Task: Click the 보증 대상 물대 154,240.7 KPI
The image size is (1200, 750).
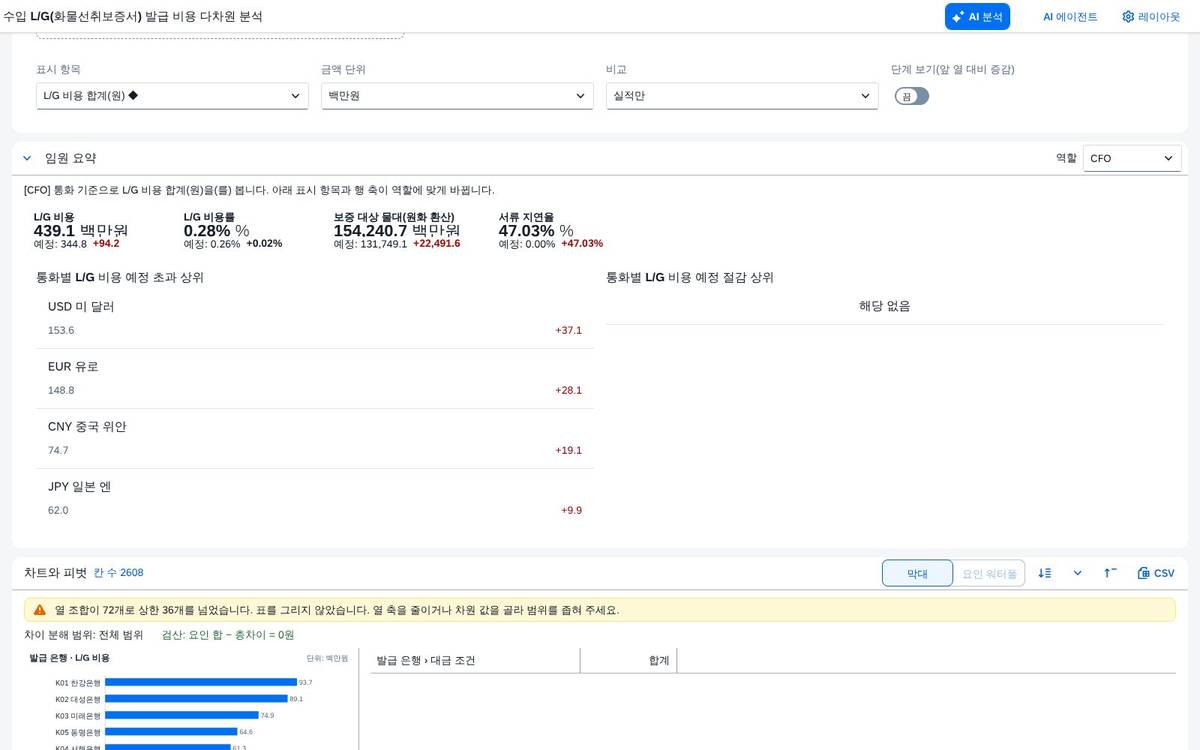Action: pyautogui.click(x=397, y=230)
